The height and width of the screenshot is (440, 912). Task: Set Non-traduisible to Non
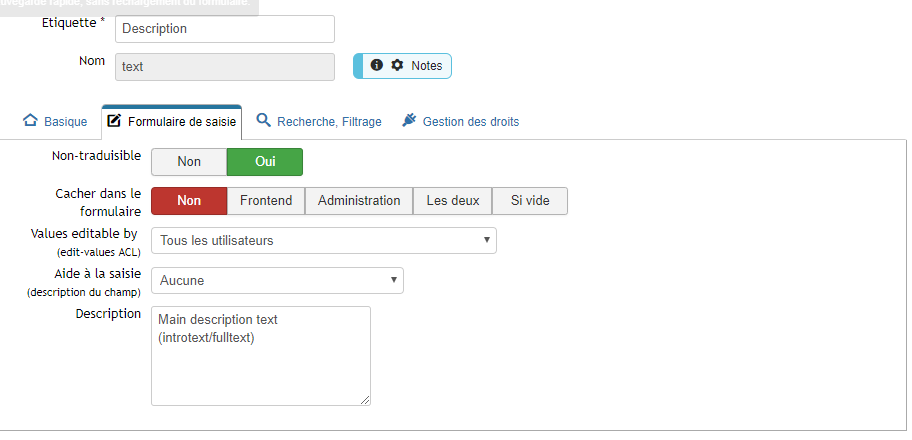(x=189, y=162)
